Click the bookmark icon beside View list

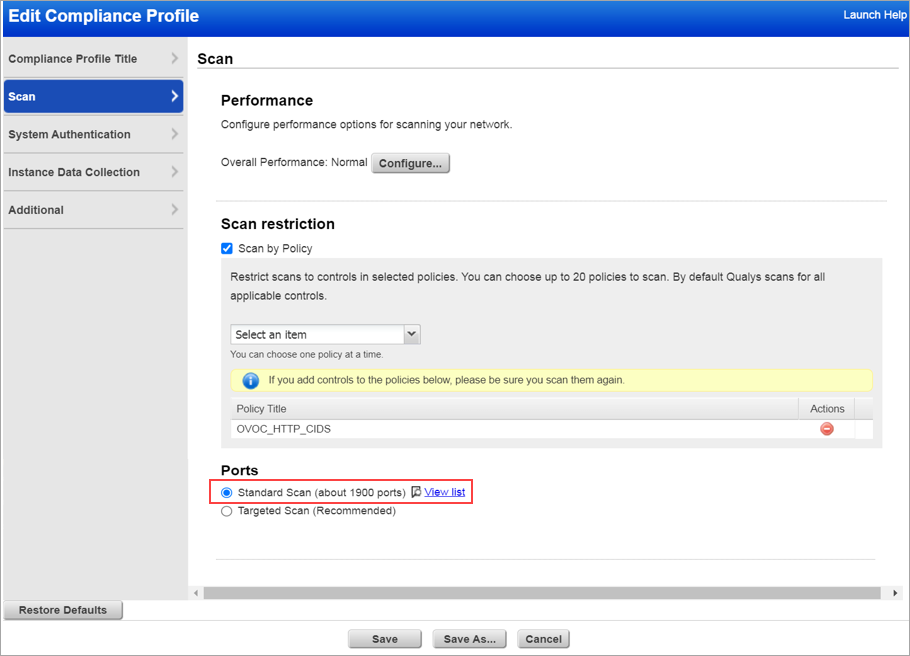(x=414, y=491)
